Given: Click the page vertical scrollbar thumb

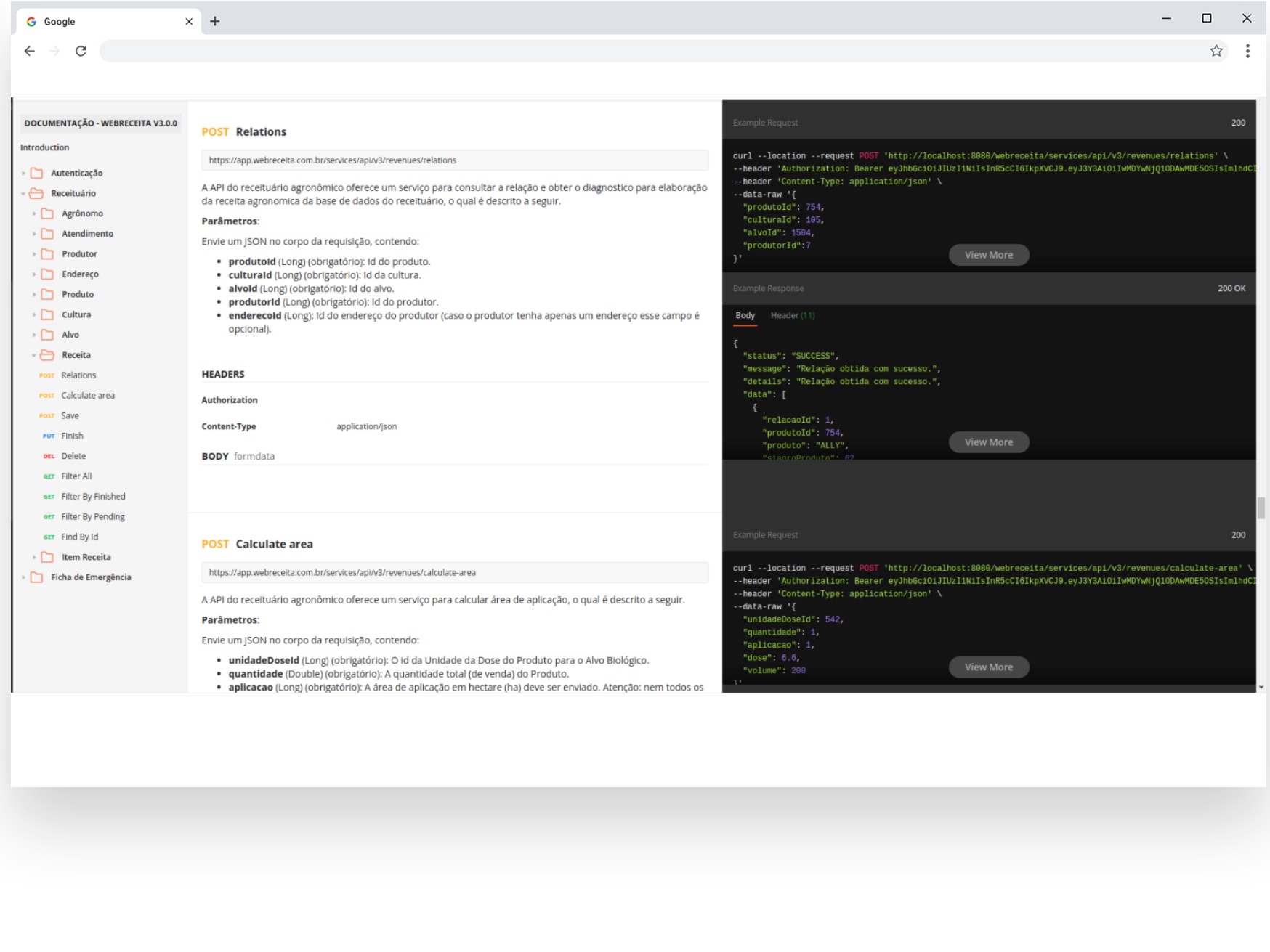Looking at the screenshot, I should pyautogui.click(x=1261, y=508).
